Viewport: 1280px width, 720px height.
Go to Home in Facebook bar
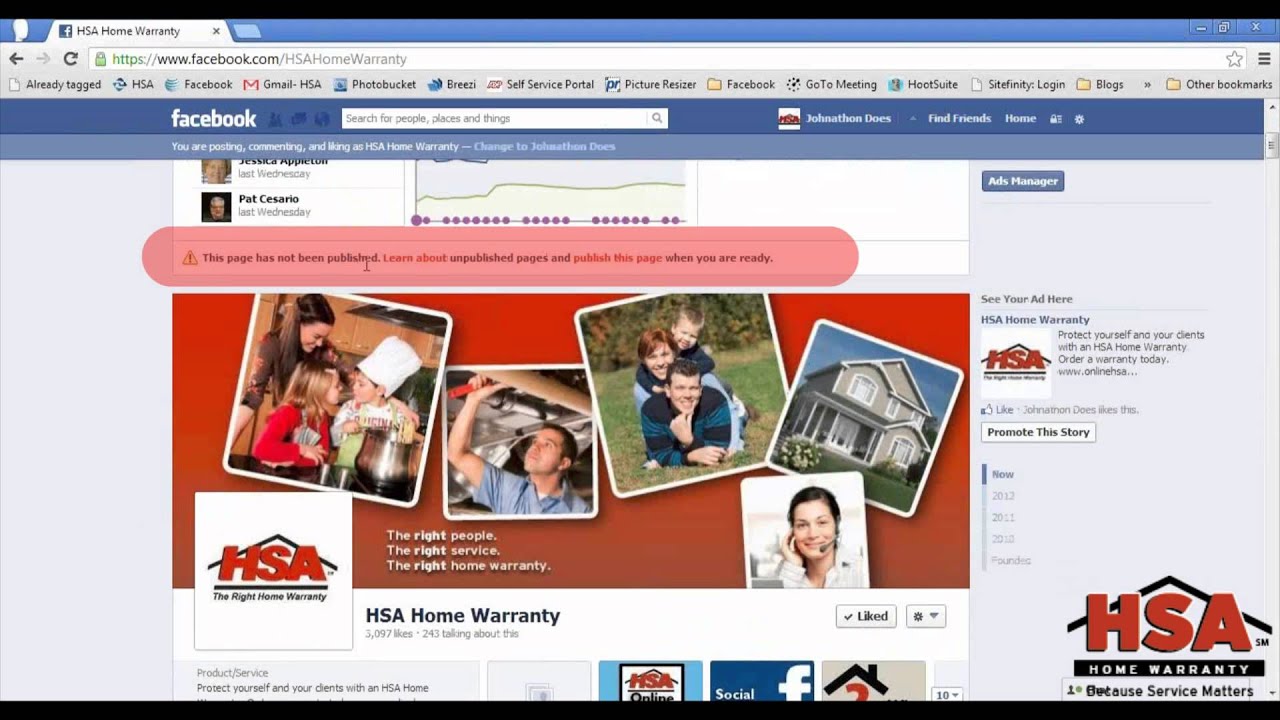click(x=1020, y=118)
